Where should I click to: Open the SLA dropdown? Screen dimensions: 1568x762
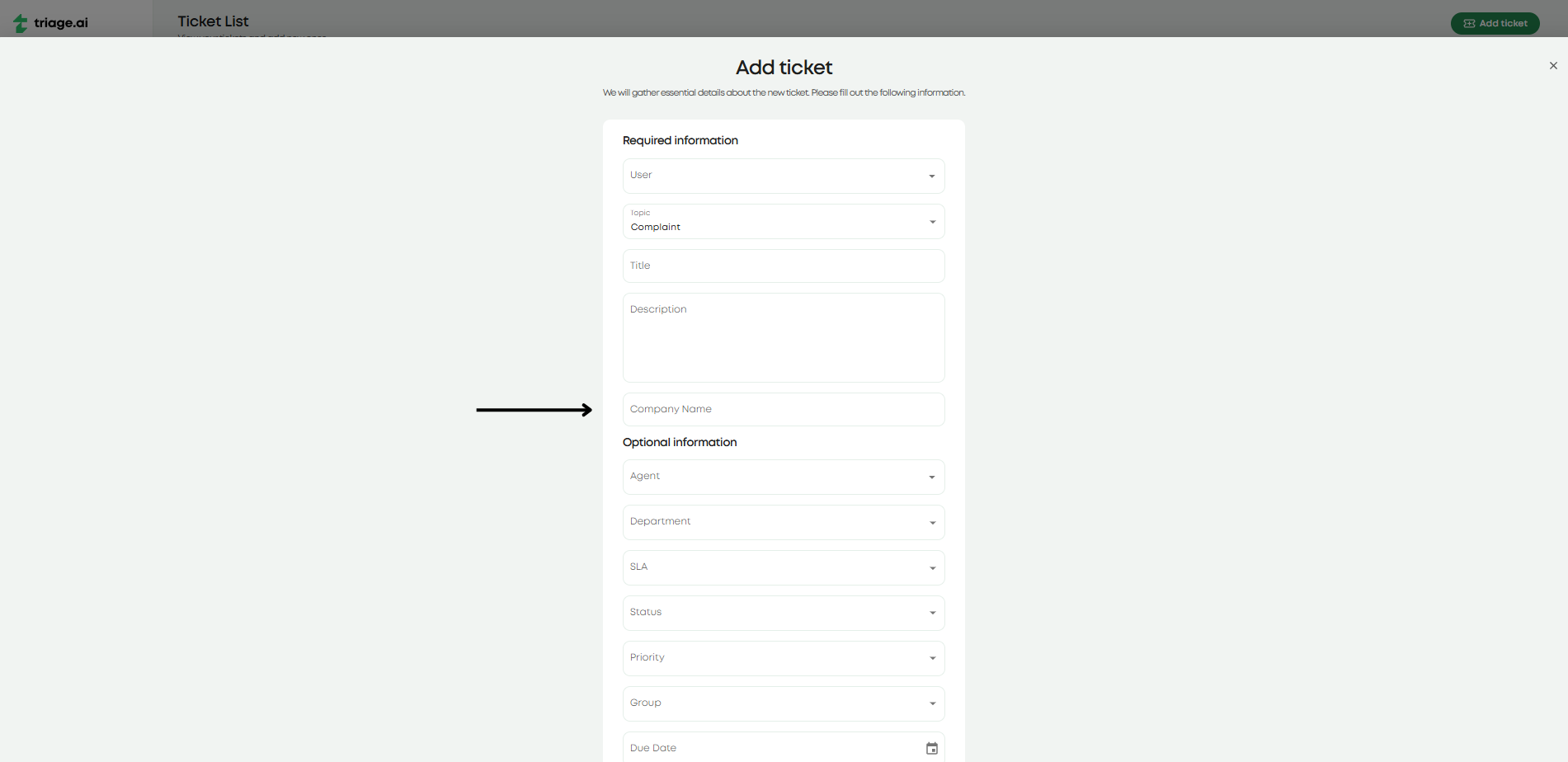(x=931, y=567)
